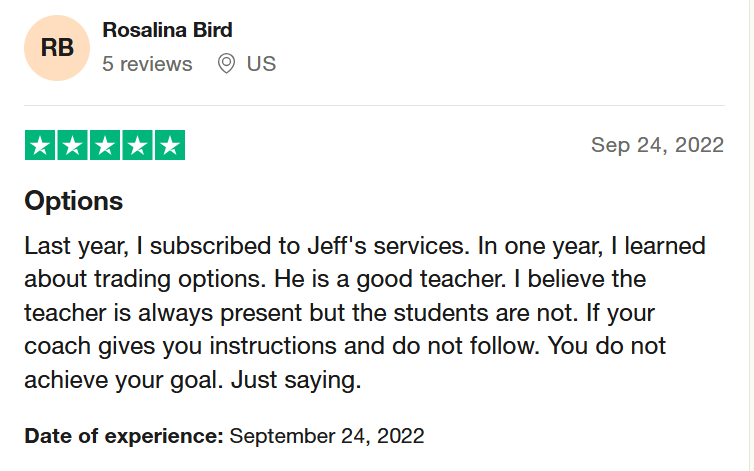Image resolution: width=754 pixels, height=471 pixels.
Task: Click the Sep 24, 2022 review date
Action: click(x=657, y=145)
